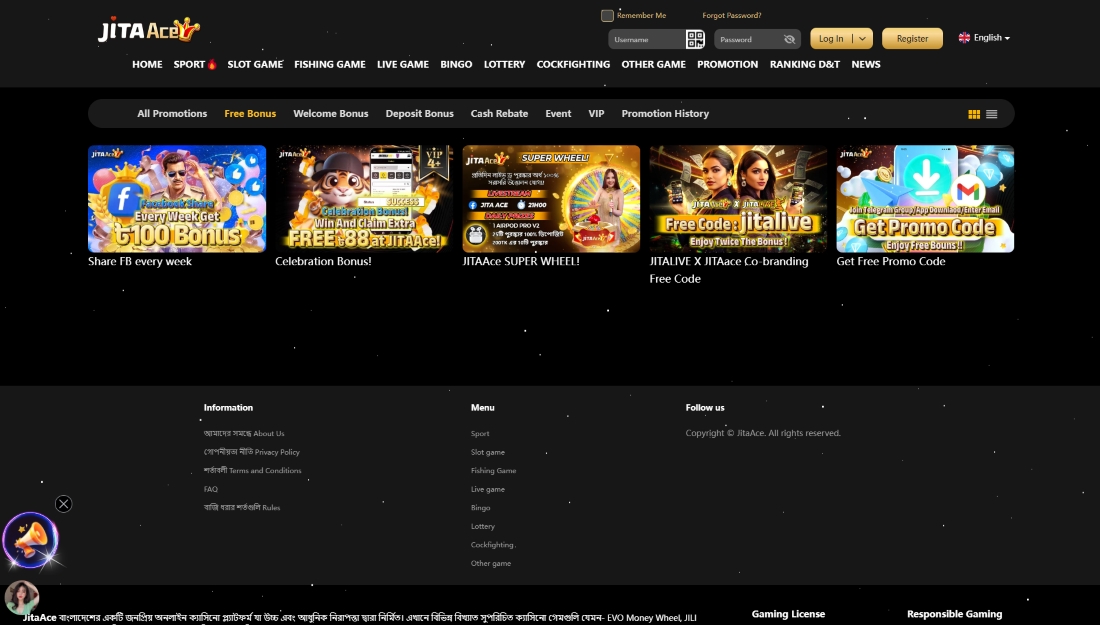
Task: Open Celebration Bonus promo image
Action: click(x=364, y=199)
